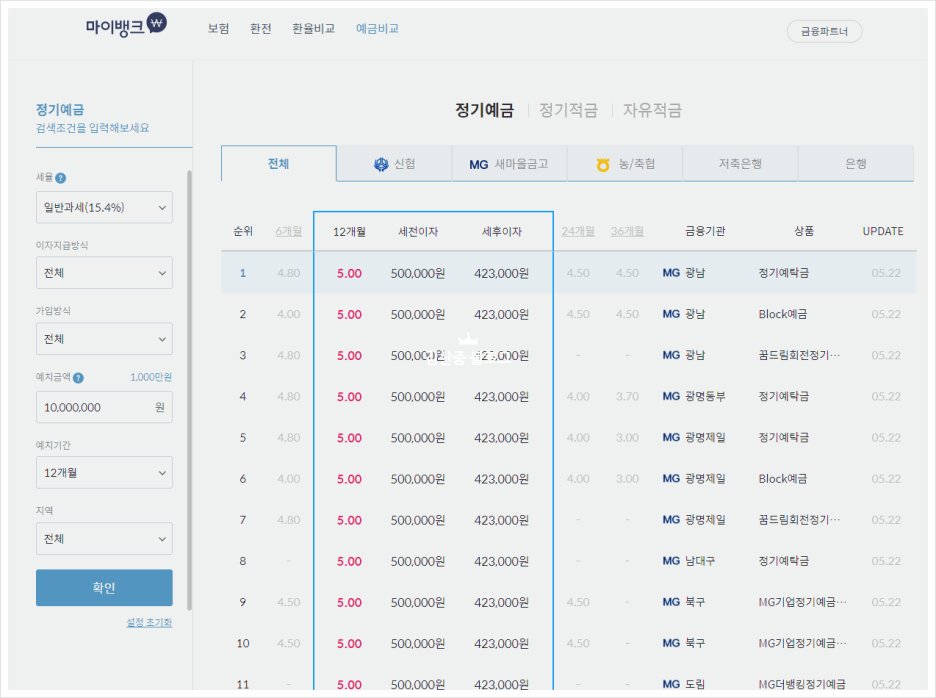
Task: Switch to the 은행 tab
Action: pos(856,164)
